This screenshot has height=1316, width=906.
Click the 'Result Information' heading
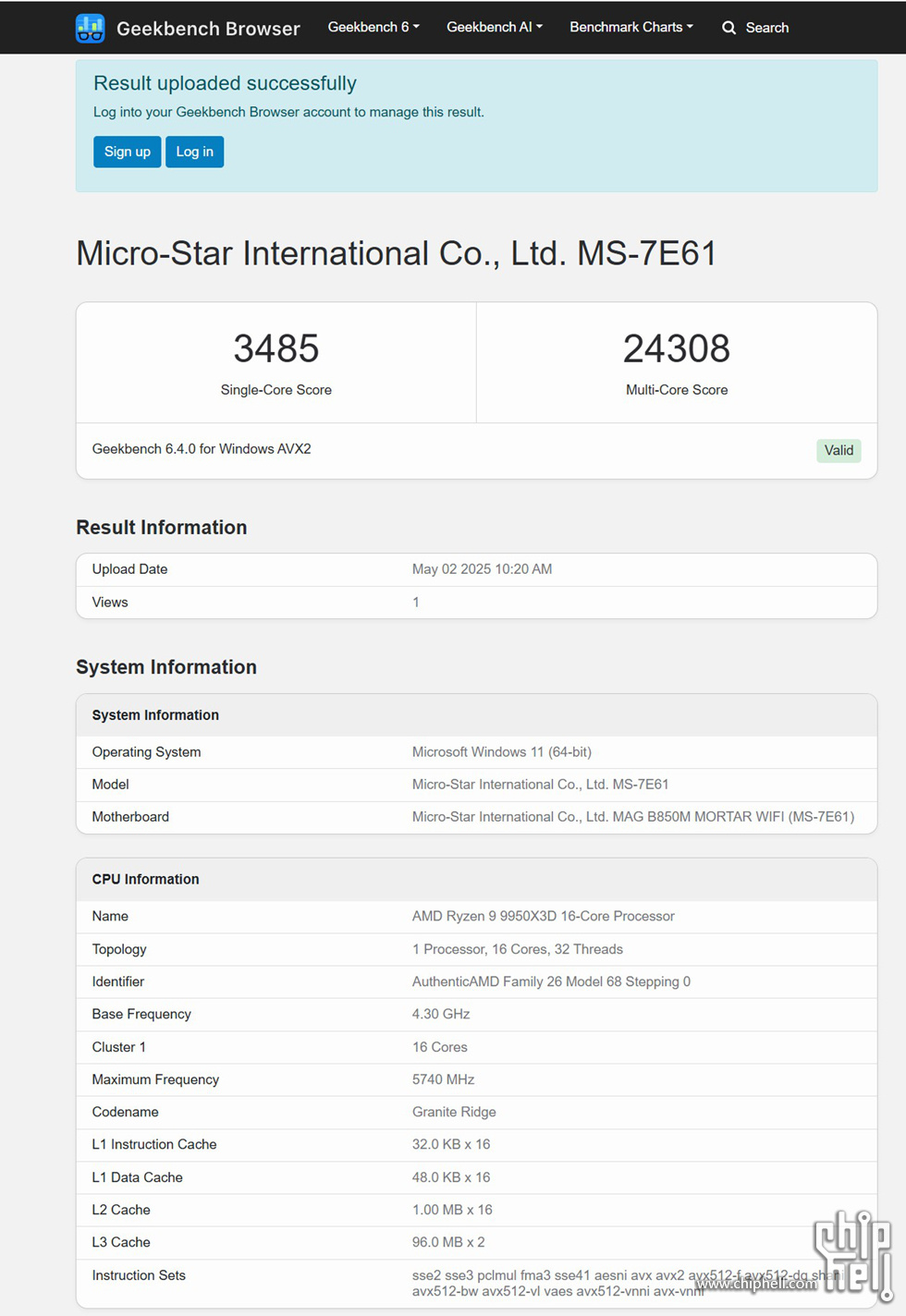click(162, 528)
